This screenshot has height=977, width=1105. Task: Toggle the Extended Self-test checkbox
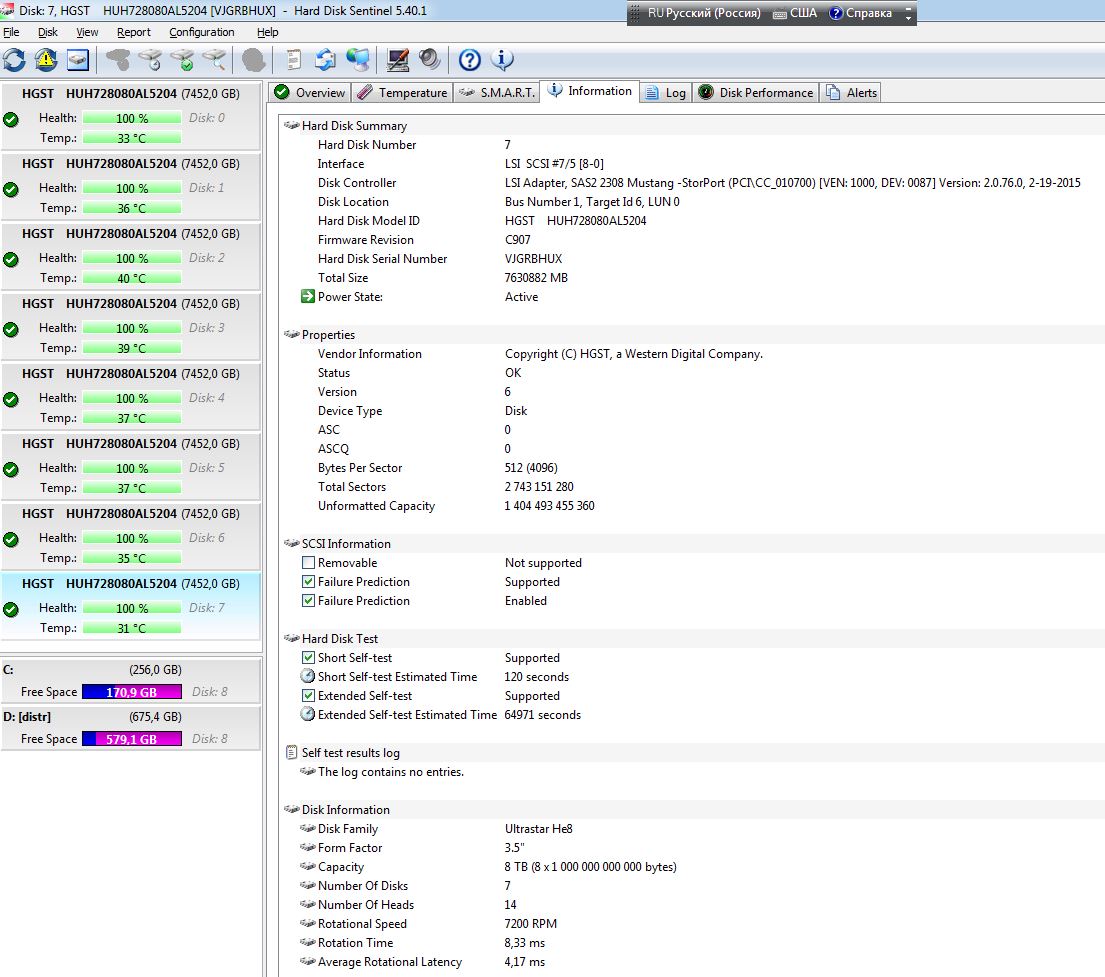(x=308, y=696)
